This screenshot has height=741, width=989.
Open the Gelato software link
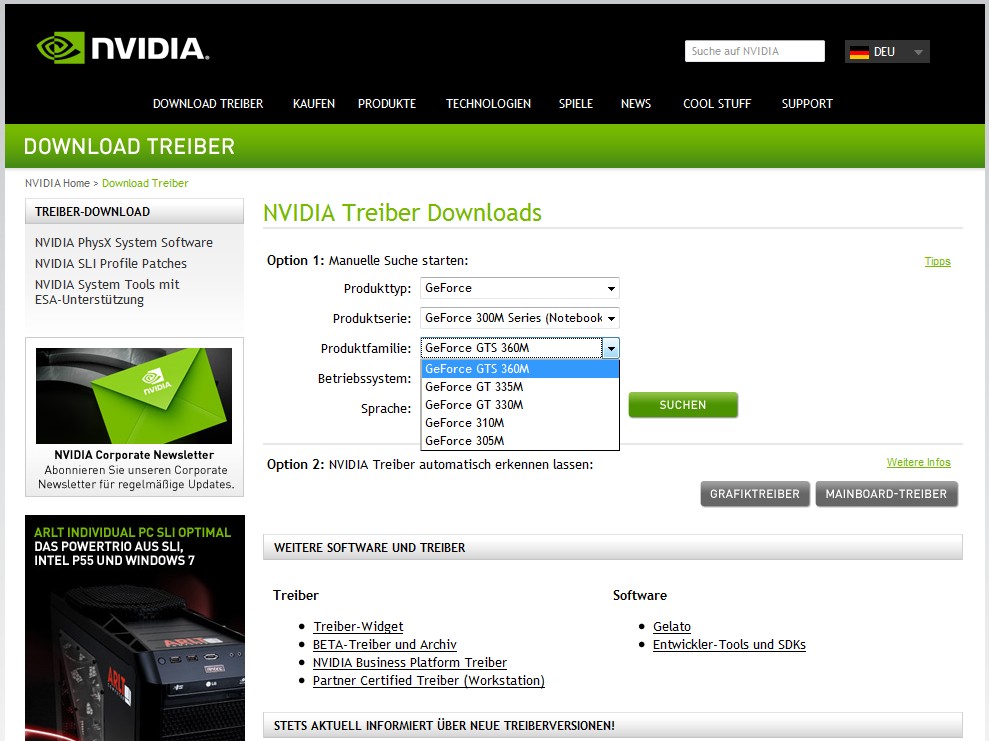point(672,626)
